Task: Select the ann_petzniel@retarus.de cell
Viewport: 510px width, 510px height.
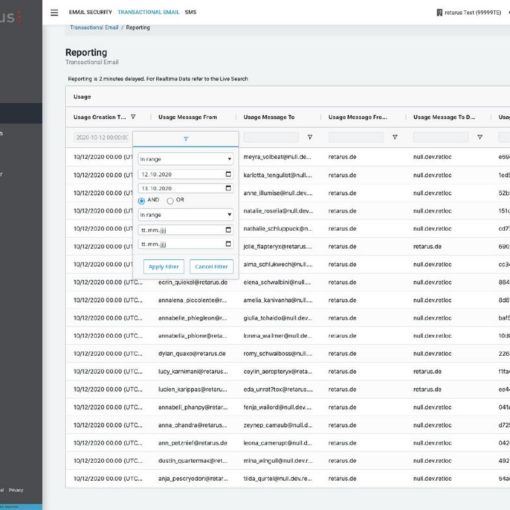Action: 193,443
